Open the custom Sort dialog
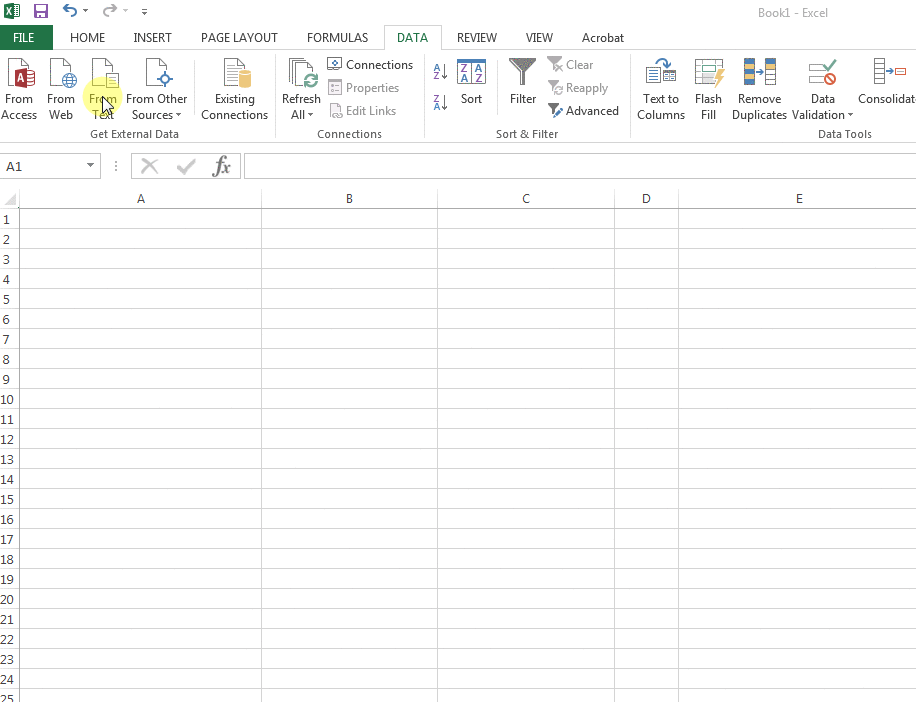The width and height of the screenshot is (916, 702). tap(471, 83)
